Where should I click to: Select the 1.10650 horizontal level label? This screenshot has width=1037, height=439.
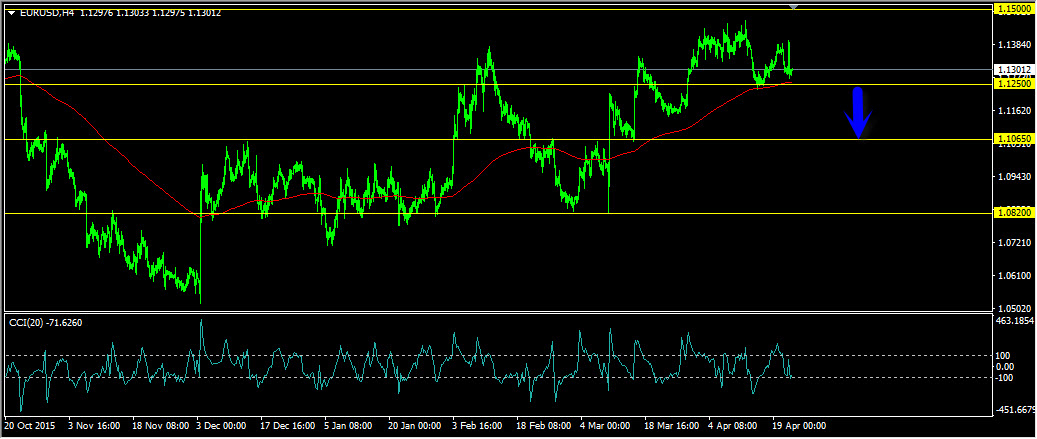(1013, 138)
